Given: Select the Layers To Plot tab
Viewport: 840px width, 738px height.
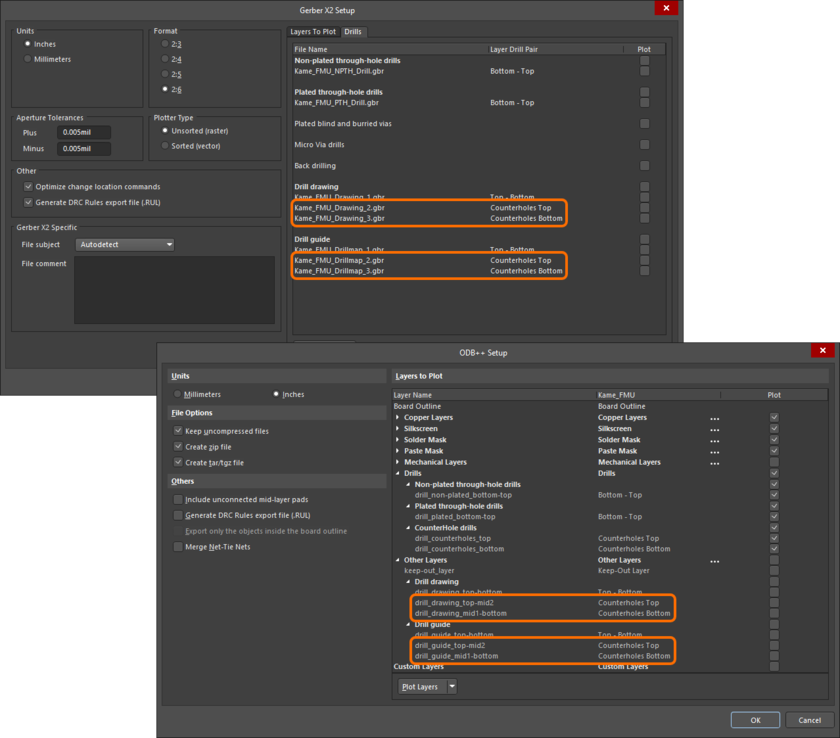Looking at the screenshot, I should click(315, 32).
